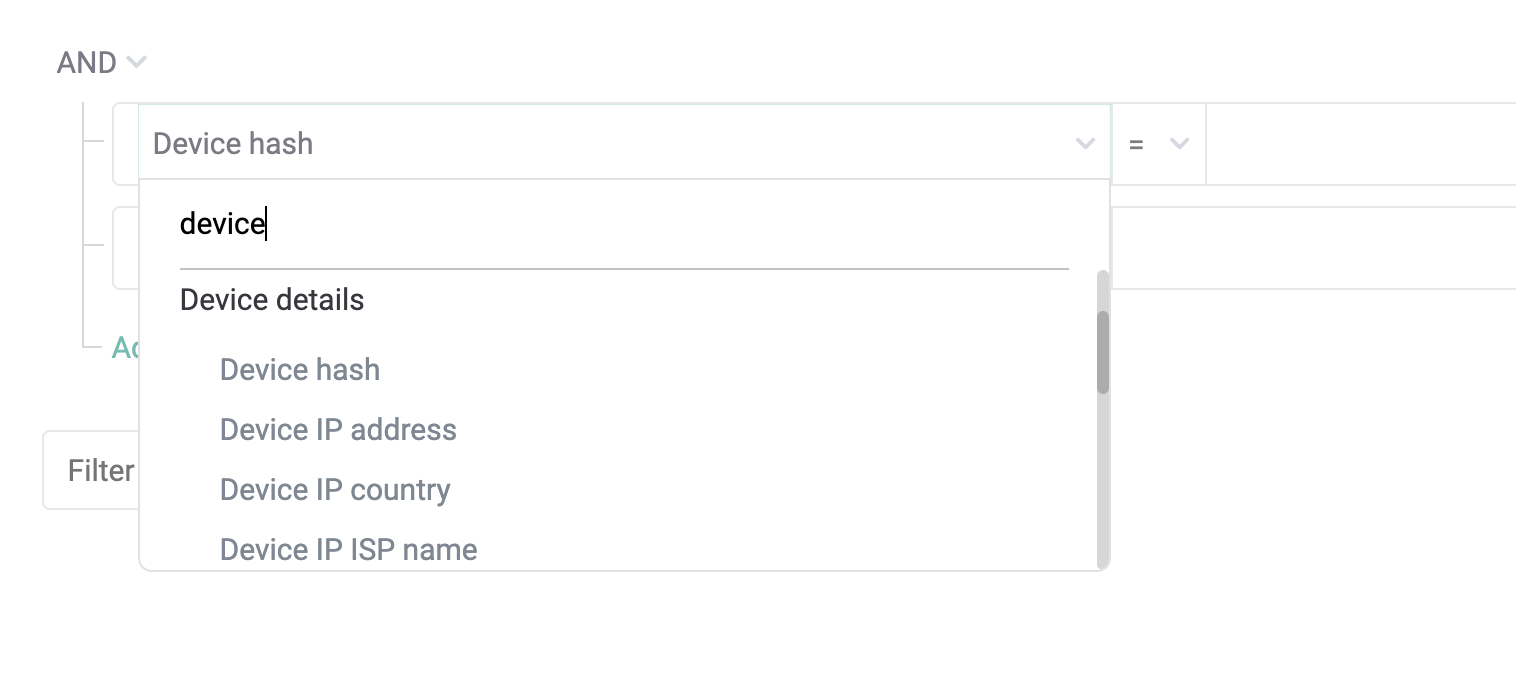This screenshot has width=1516, height=676.
Task: Pick Device IP ISP name from the options
Action: (x=348, y=549)
